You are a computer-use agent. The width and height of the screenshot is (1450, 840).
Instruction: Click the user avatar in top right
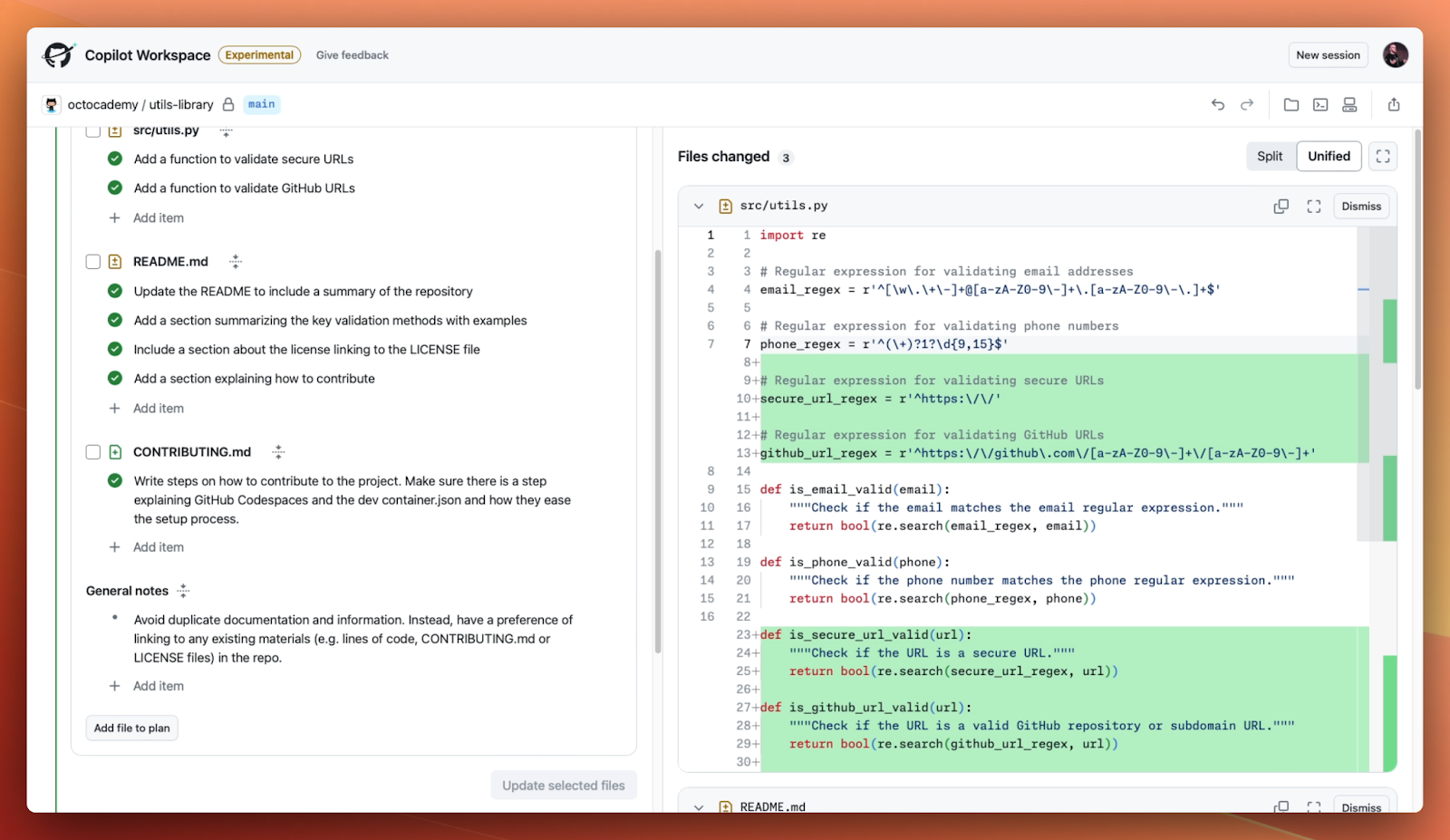click(1395, 54)
